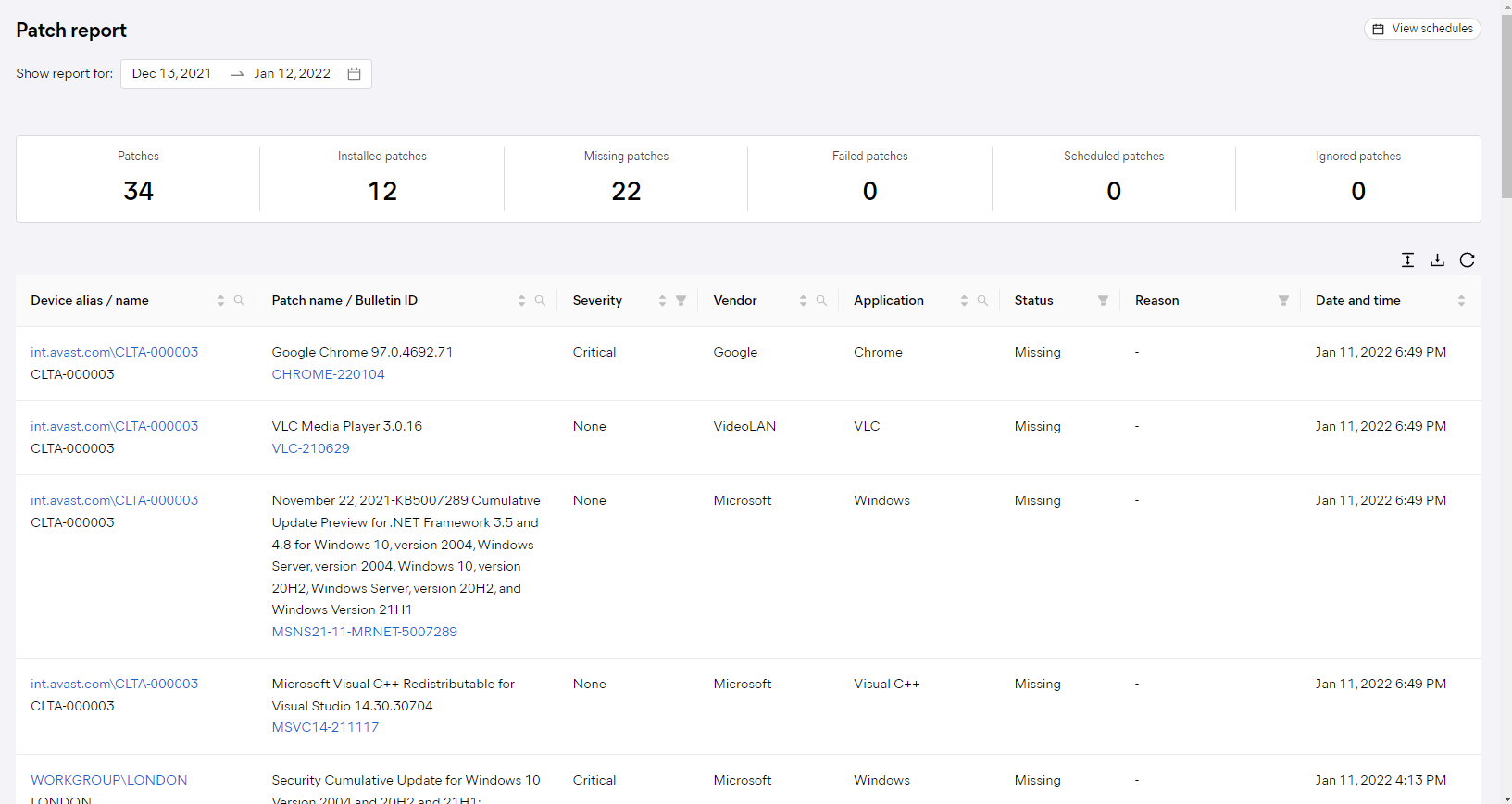Image resolution: width=1512 pixels, height=804 pixels.
Task: Refresh the patch table with reload icon
Action: 1467,260
